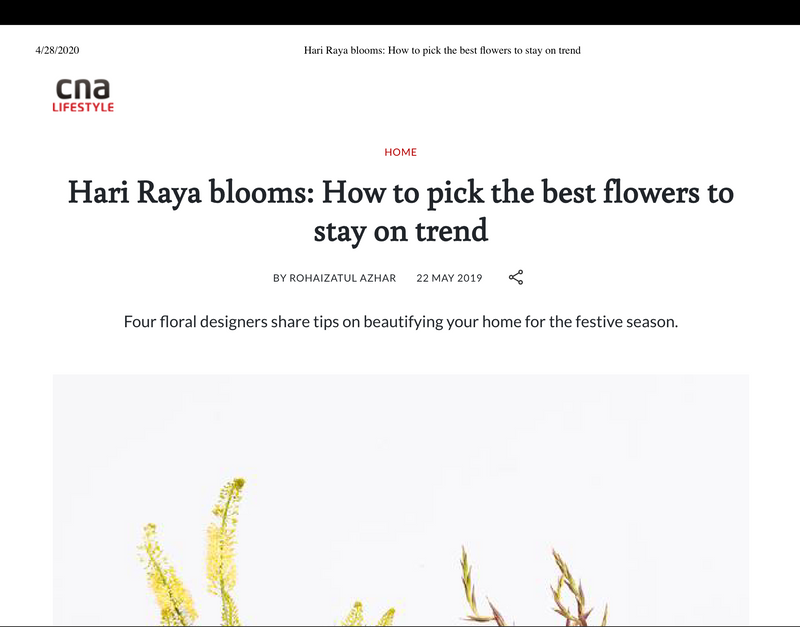The image size is (800, 627).
Task: Click the article headline Hari Raya blooms
Action: coord(401,211)
